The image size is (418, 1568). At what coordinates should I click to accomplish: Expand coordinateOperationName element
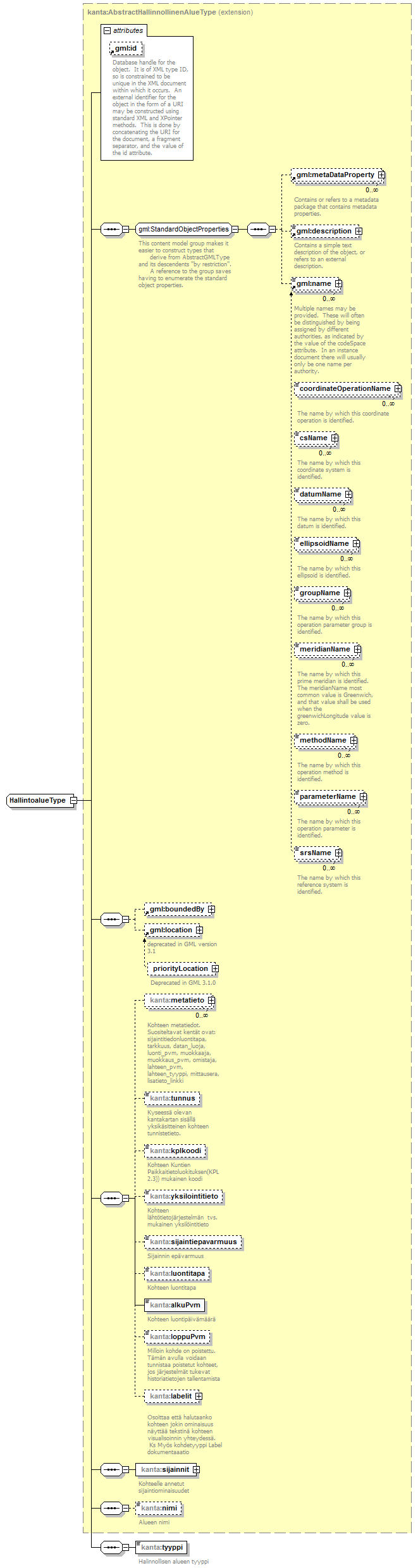pos(398,388)
